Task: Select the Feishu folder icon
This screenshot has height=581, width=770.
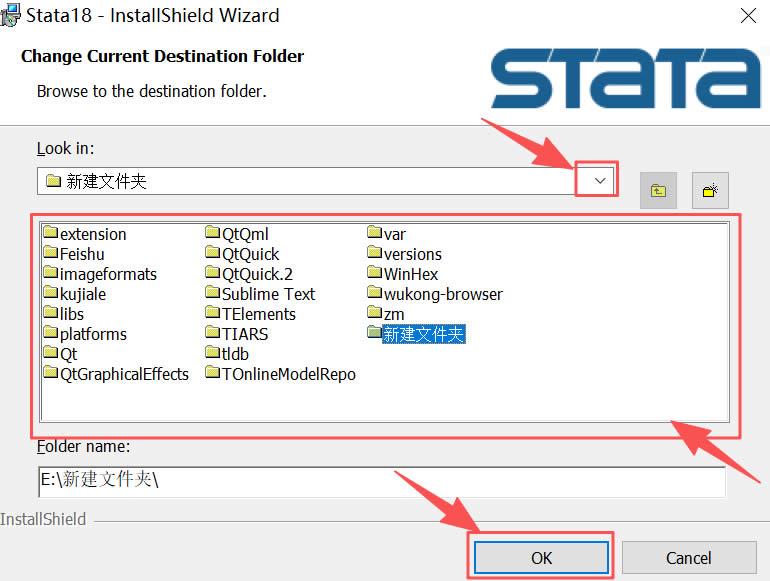Action: [x=51, y=254]
